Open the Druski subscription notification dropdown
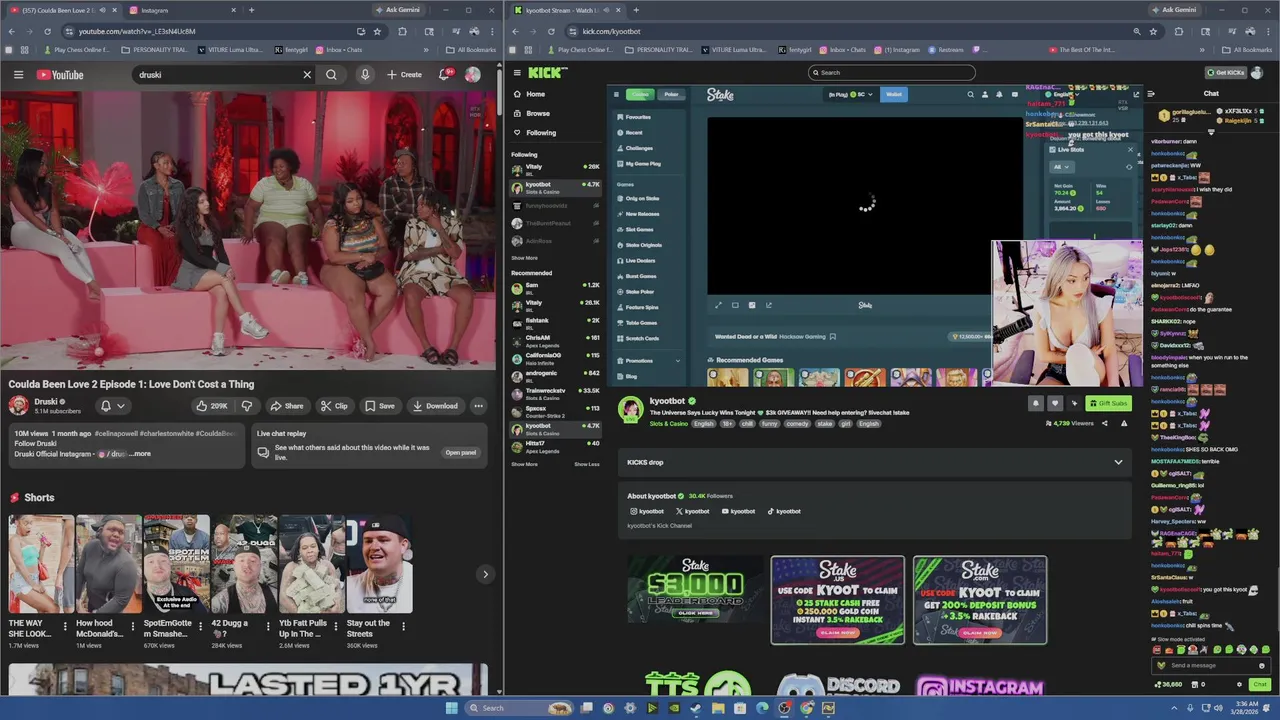The image size is (1280, 720). point(112,406)
